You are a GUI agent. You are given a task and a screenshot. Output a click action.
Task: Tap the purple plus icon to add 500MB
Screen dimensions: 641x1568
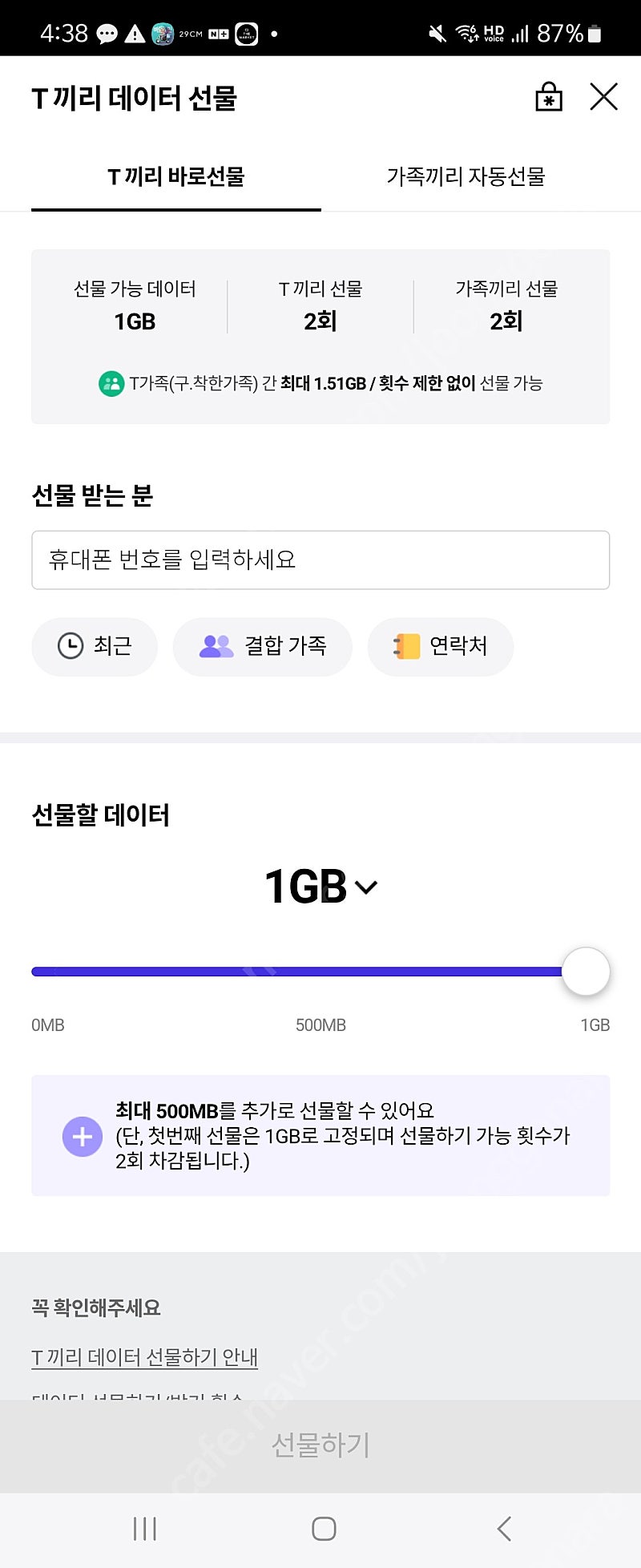[x=83, y=1137]
